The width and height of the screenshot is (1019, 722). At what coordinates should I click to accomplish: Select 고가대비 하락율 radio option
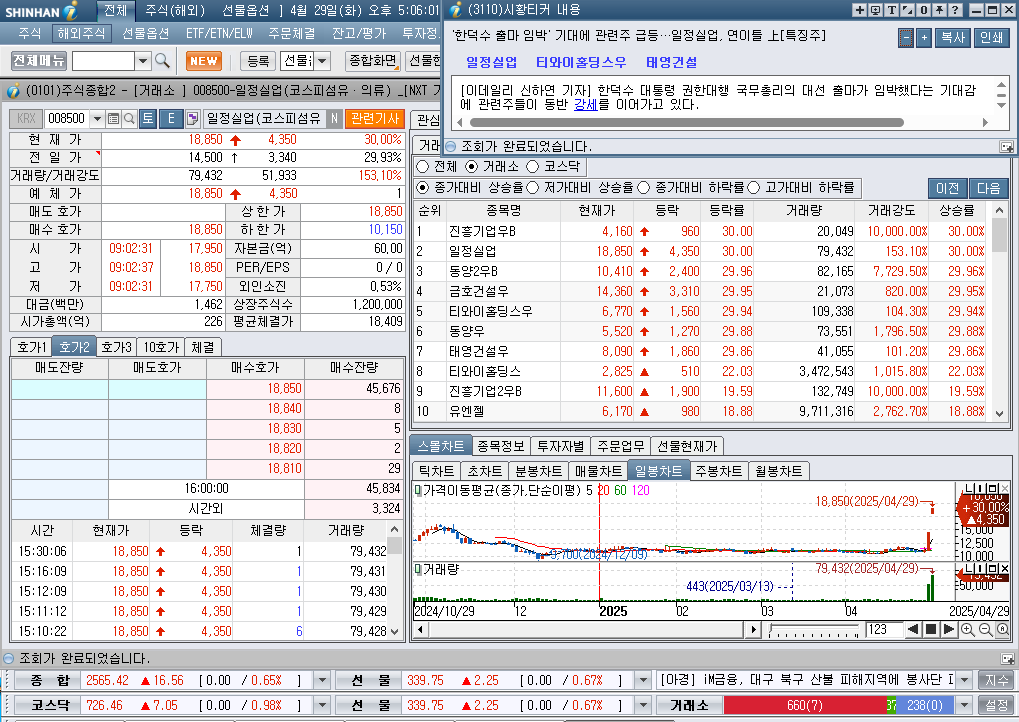point(753,188)
